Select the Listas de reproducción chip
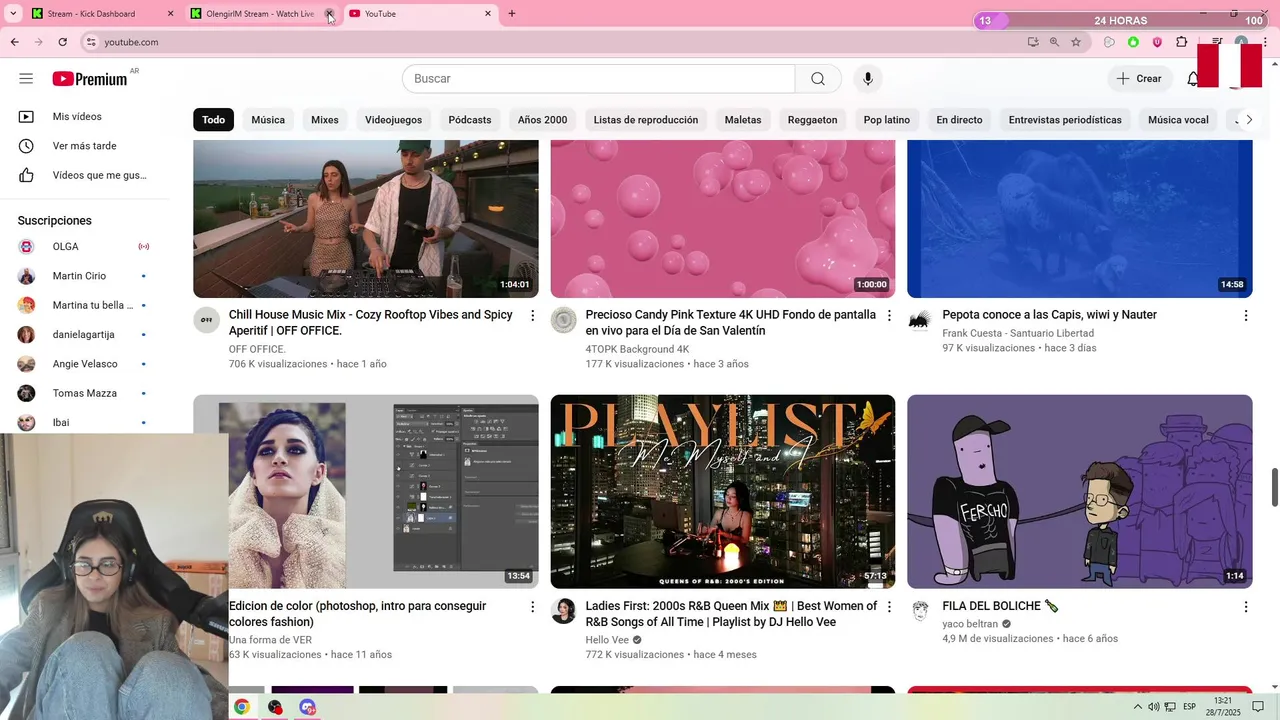Image resolution: width=1280 pixels, height=720 pixels. [646, 120]
